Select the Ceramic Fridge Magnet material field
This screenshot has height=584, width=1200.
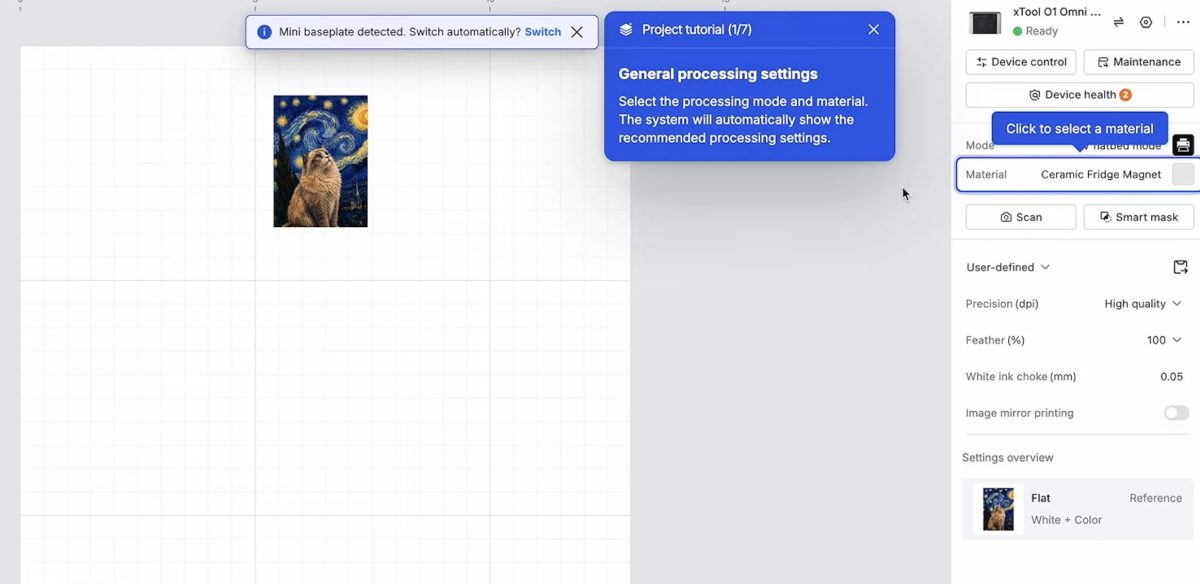click(x=1077, y=174)
